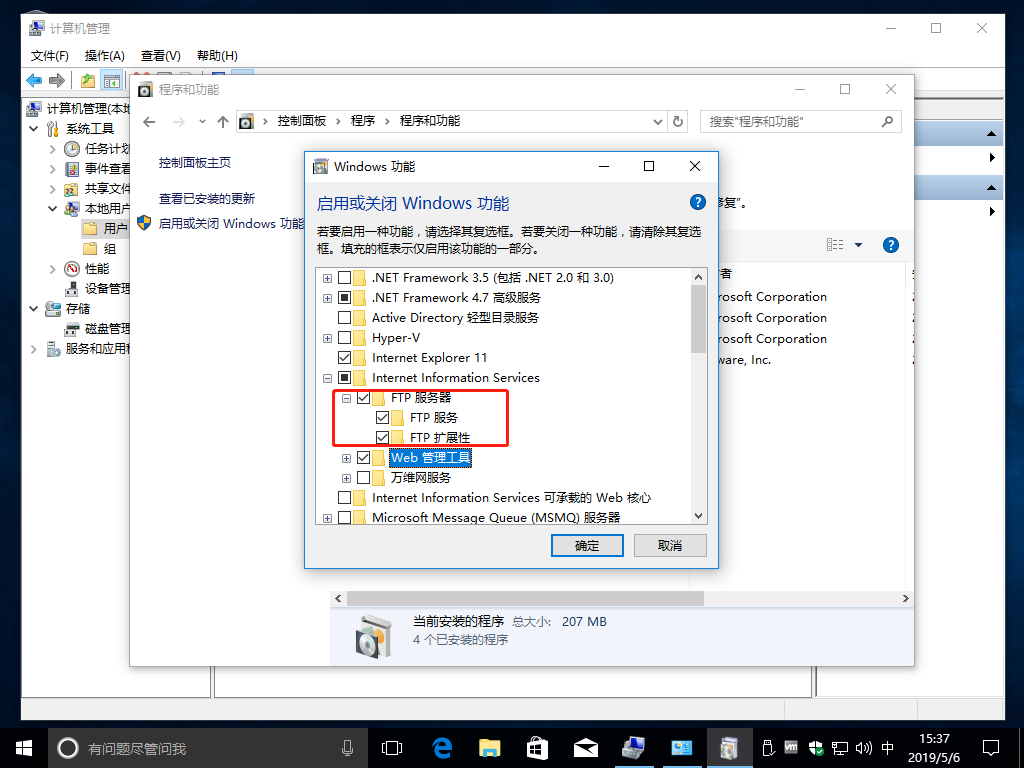1024x768 pixels.
Task: Click the network icon in system tray
Action: (x=839, y=748)
